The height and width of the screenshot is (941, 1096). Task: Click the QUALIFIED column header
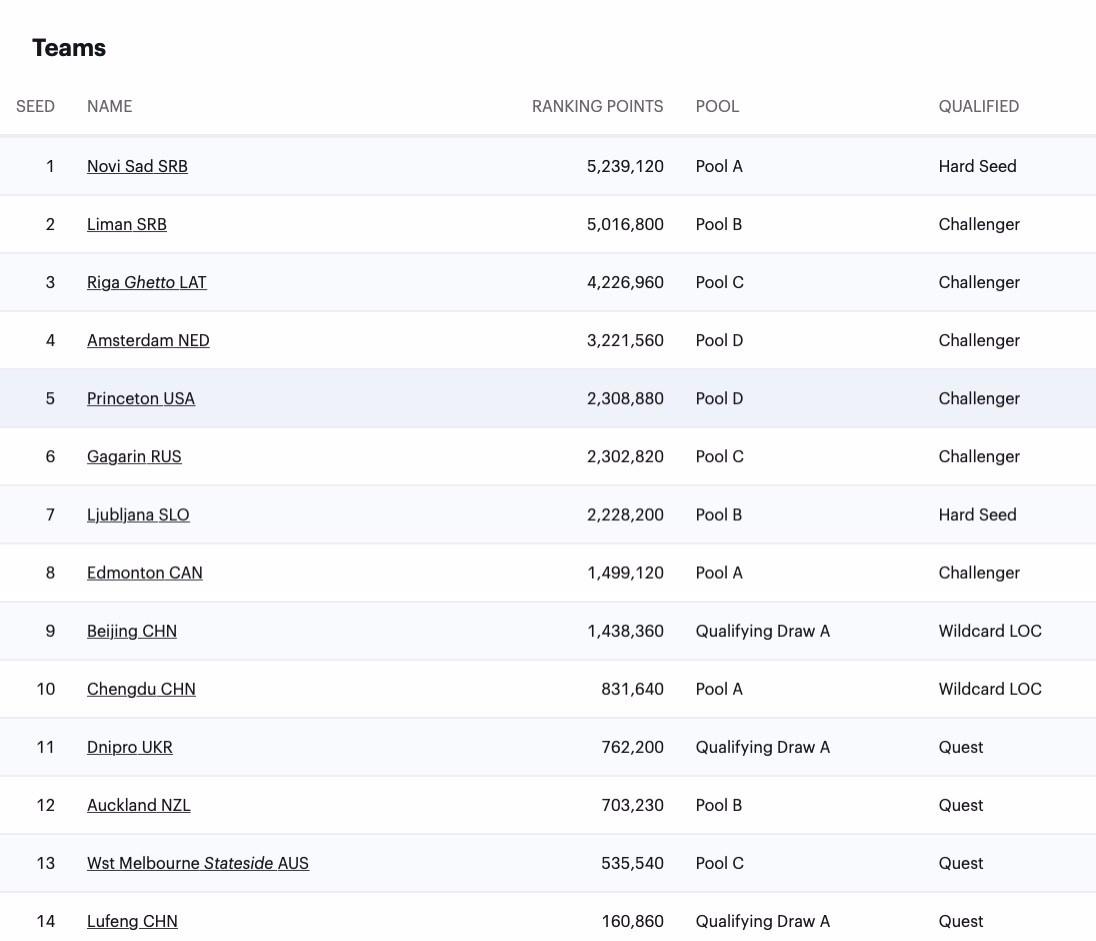(978, 106)
